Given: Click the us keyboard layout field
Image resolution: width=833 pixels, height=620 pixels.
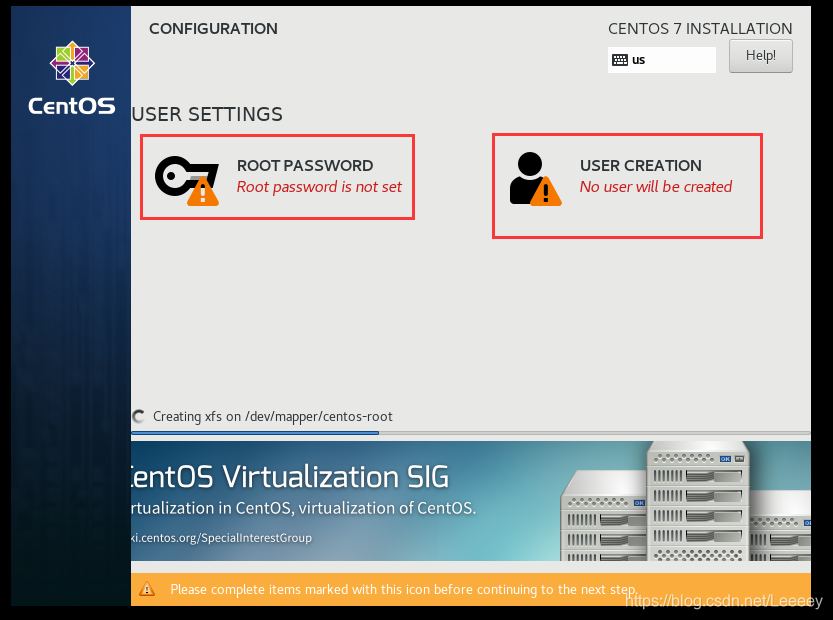Looking at the screenshot, I should coord(661,60).
